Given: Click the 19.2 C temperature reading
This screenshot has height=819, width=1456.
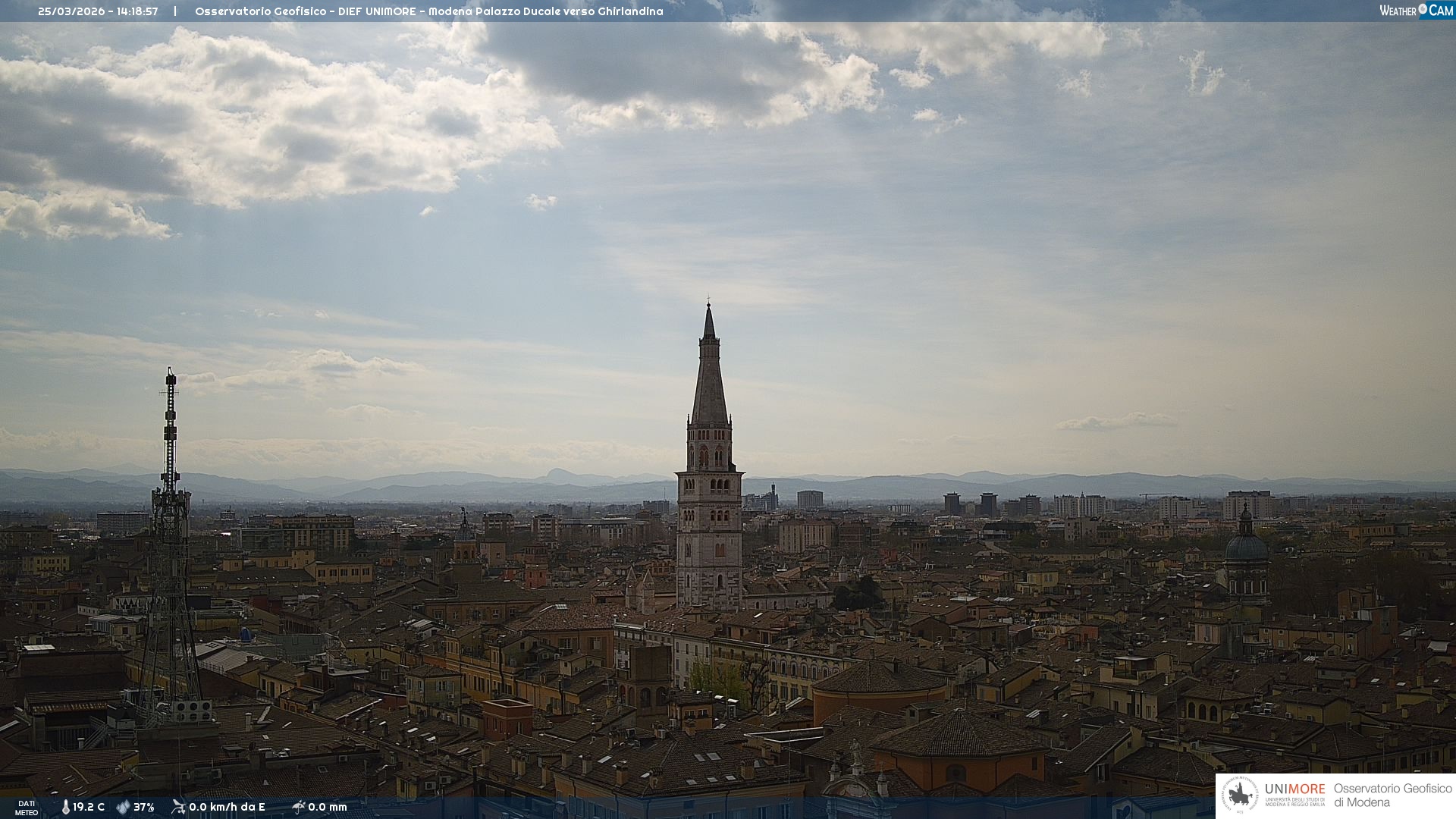Looking at the screenshot, I should 89,807.
